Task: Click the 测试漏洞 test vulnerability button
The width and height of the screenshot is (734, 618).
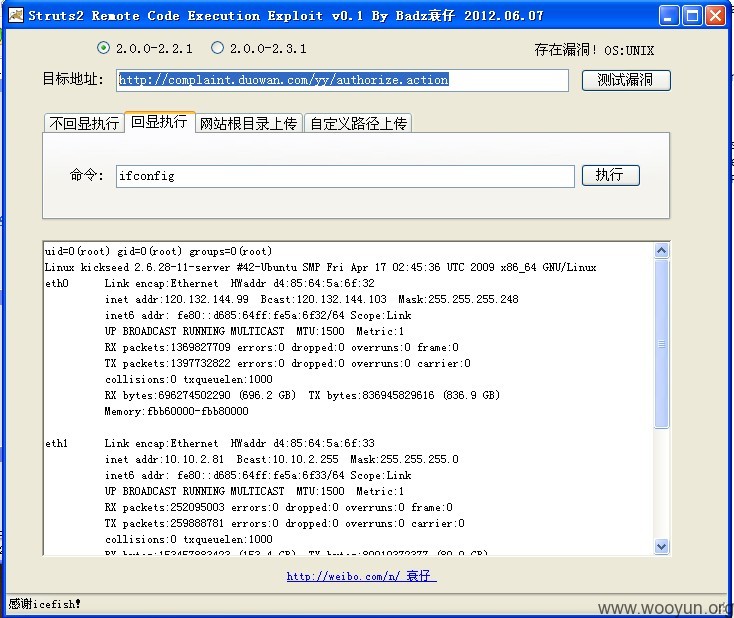Action: [x=626, y=80]
